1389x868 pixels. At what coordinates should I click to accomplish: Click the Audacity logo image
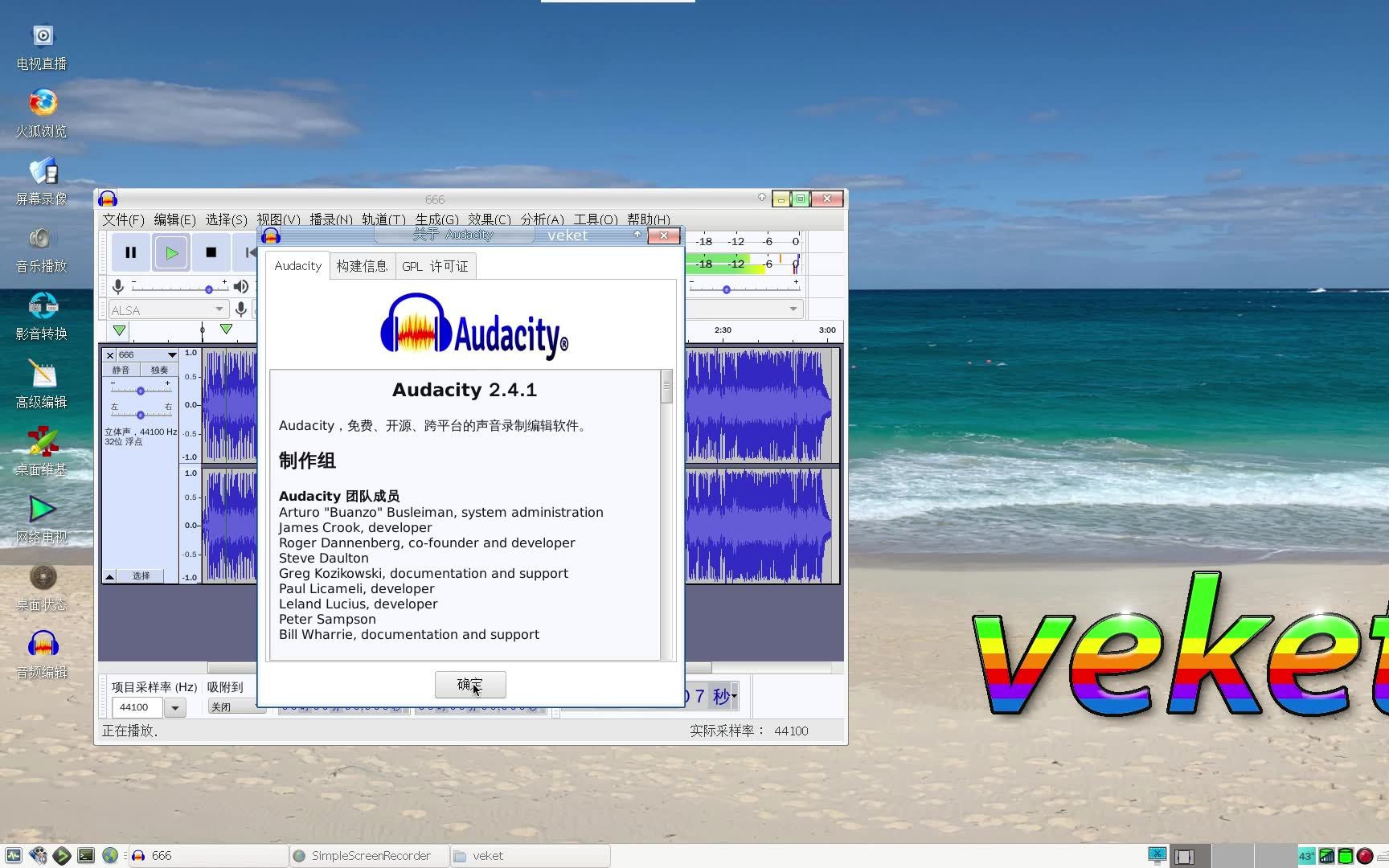(x=474, y=325)
